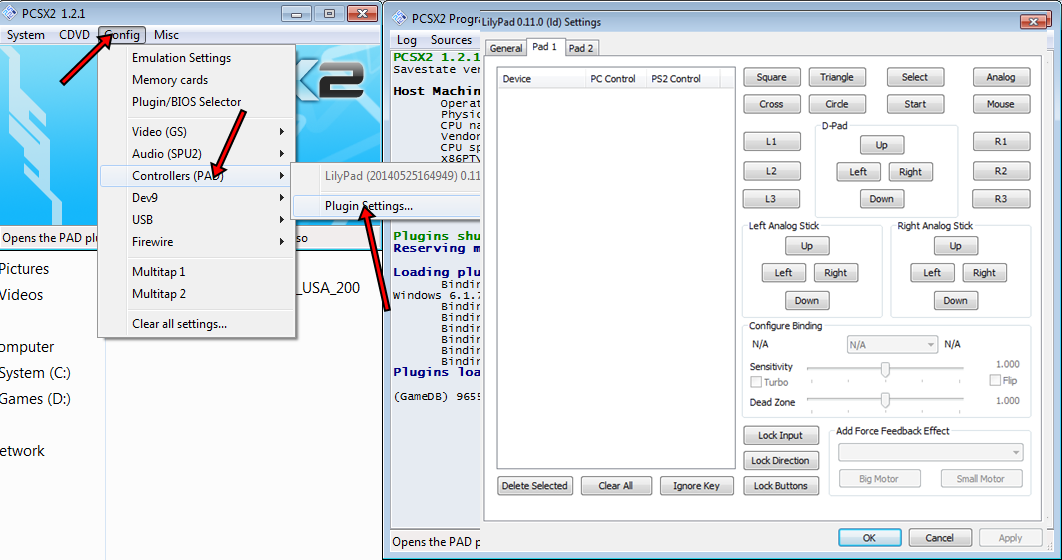Bind D-Pad Up

881,145
